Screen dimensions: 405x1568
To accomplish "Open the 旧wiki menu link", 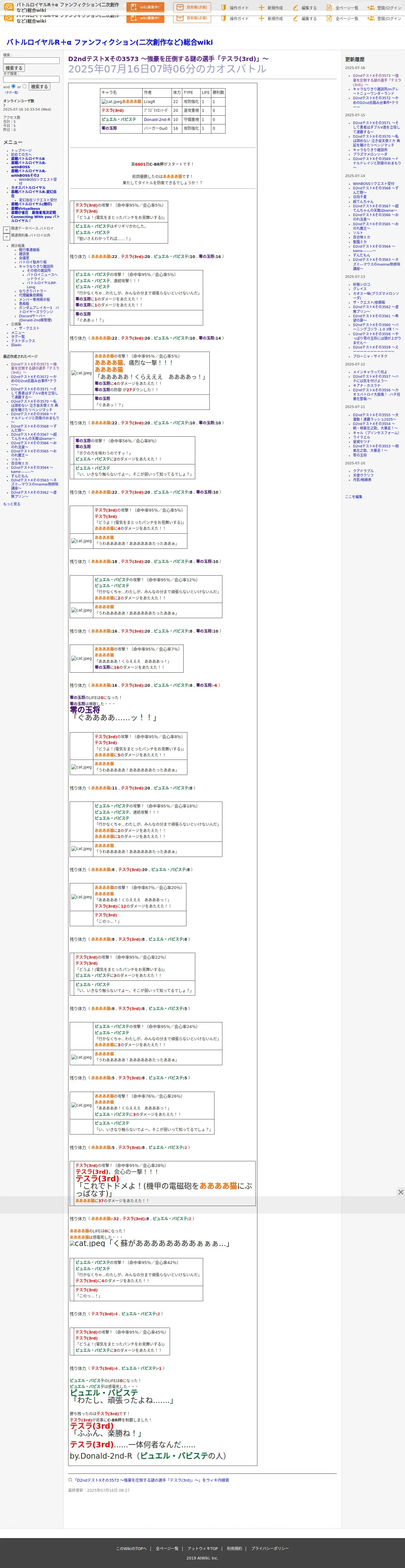I will [x=16, y=345].
